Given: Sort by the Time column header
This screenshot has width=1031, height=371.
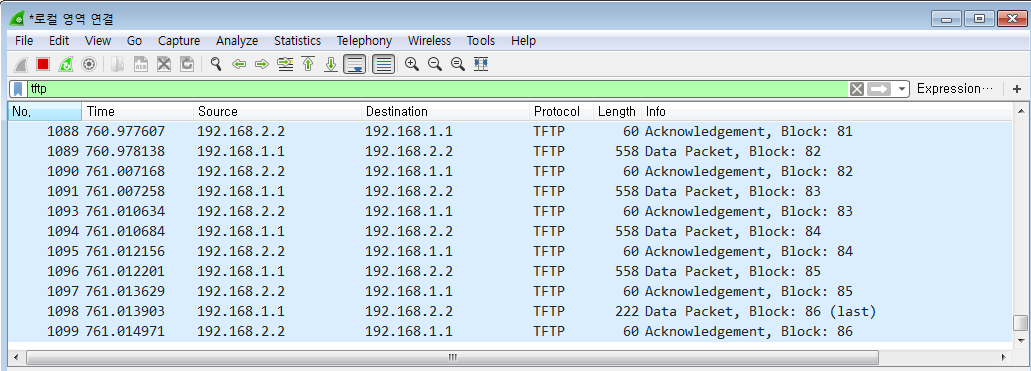Looking at the screenshot, I should pyautogui.click(x=137, y=112).
